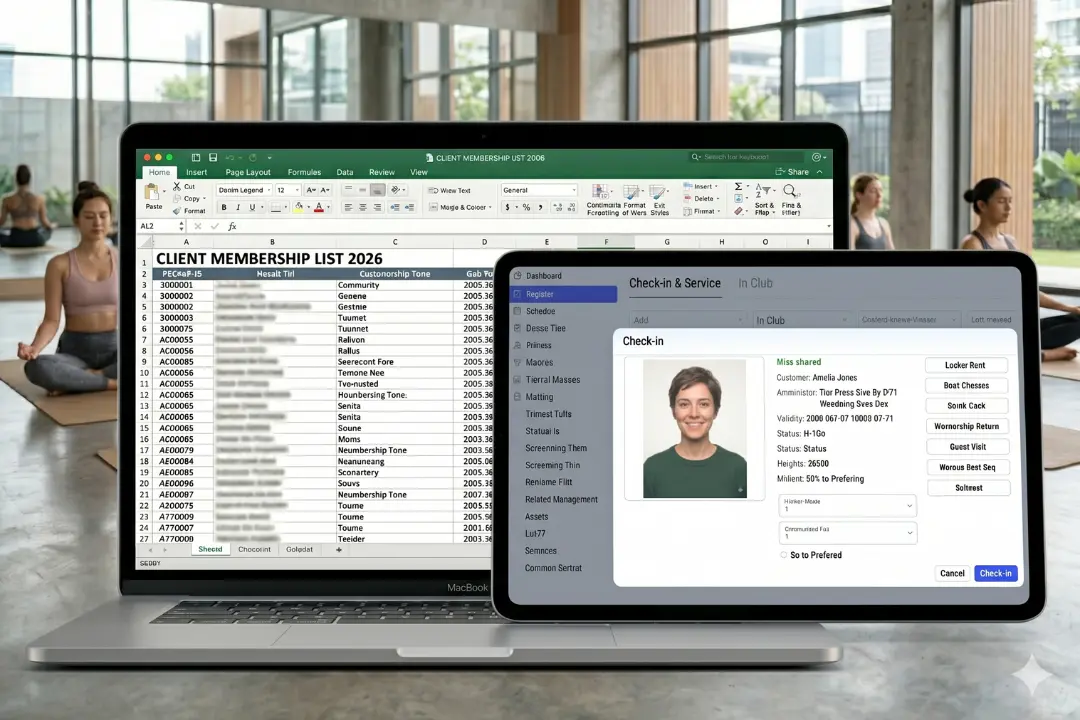This screenshot has height=720, width=1080.
Task: Open the fill color bucket swatch
Action: pyautogui.click(x=298, y=207)
